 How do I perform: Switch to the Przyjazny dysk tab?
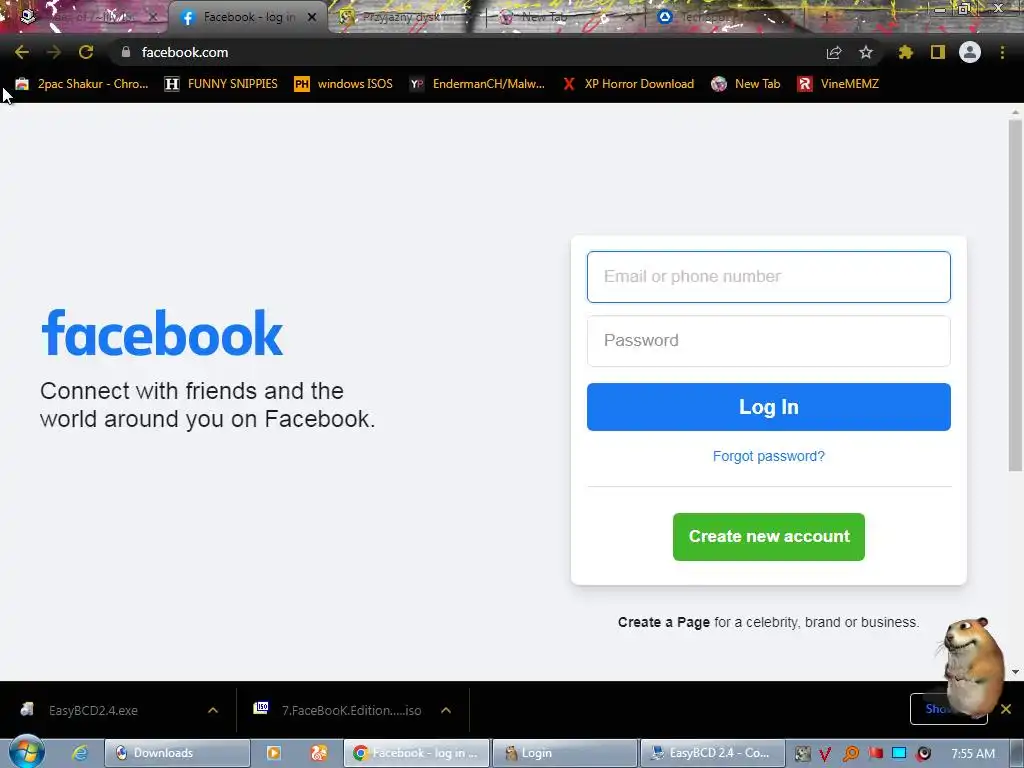coord(405,17)
